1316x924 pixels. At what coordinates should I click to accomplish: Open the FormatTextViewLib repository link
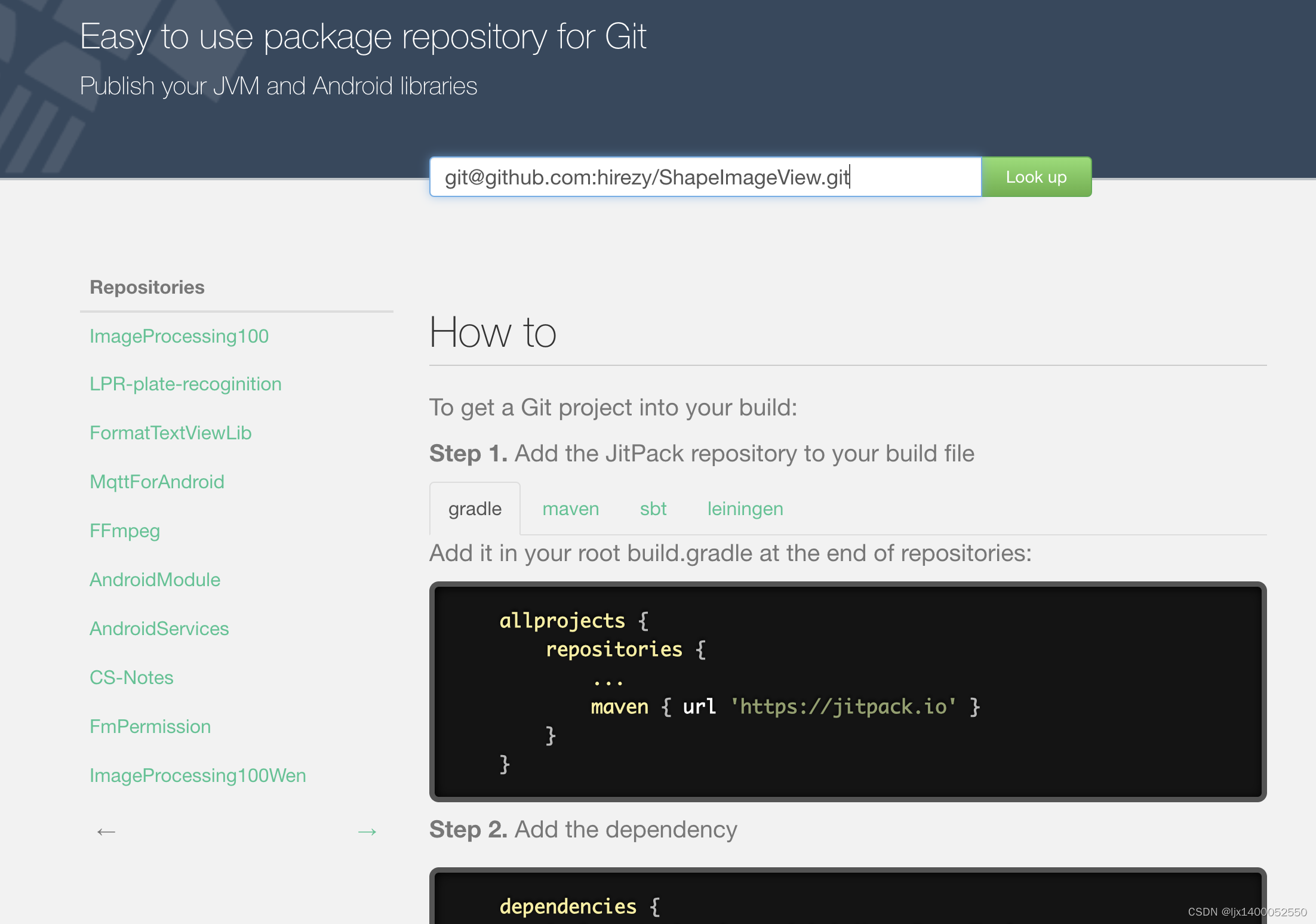170,433
